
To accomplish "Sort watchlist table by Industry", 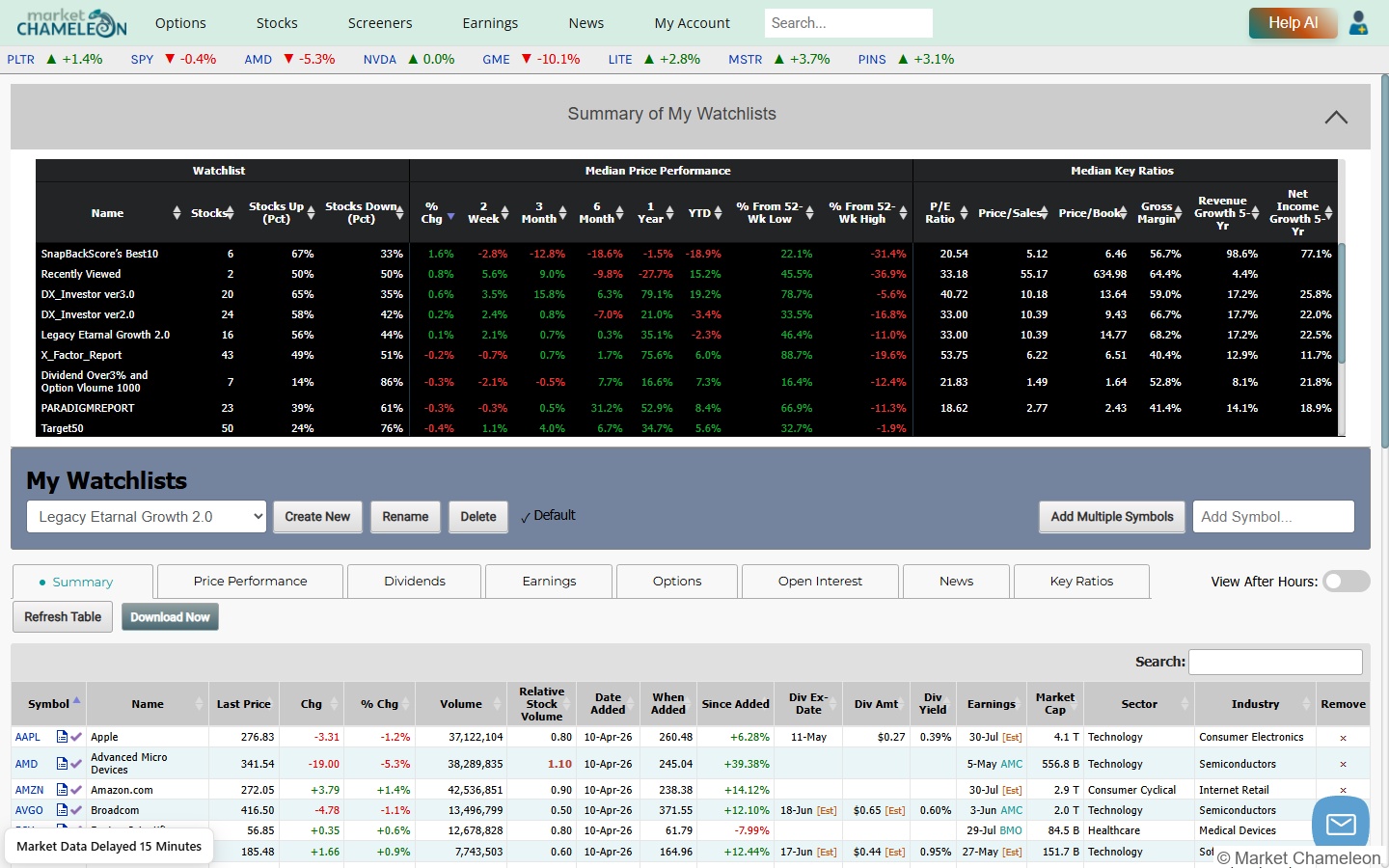I will 1255,704.
